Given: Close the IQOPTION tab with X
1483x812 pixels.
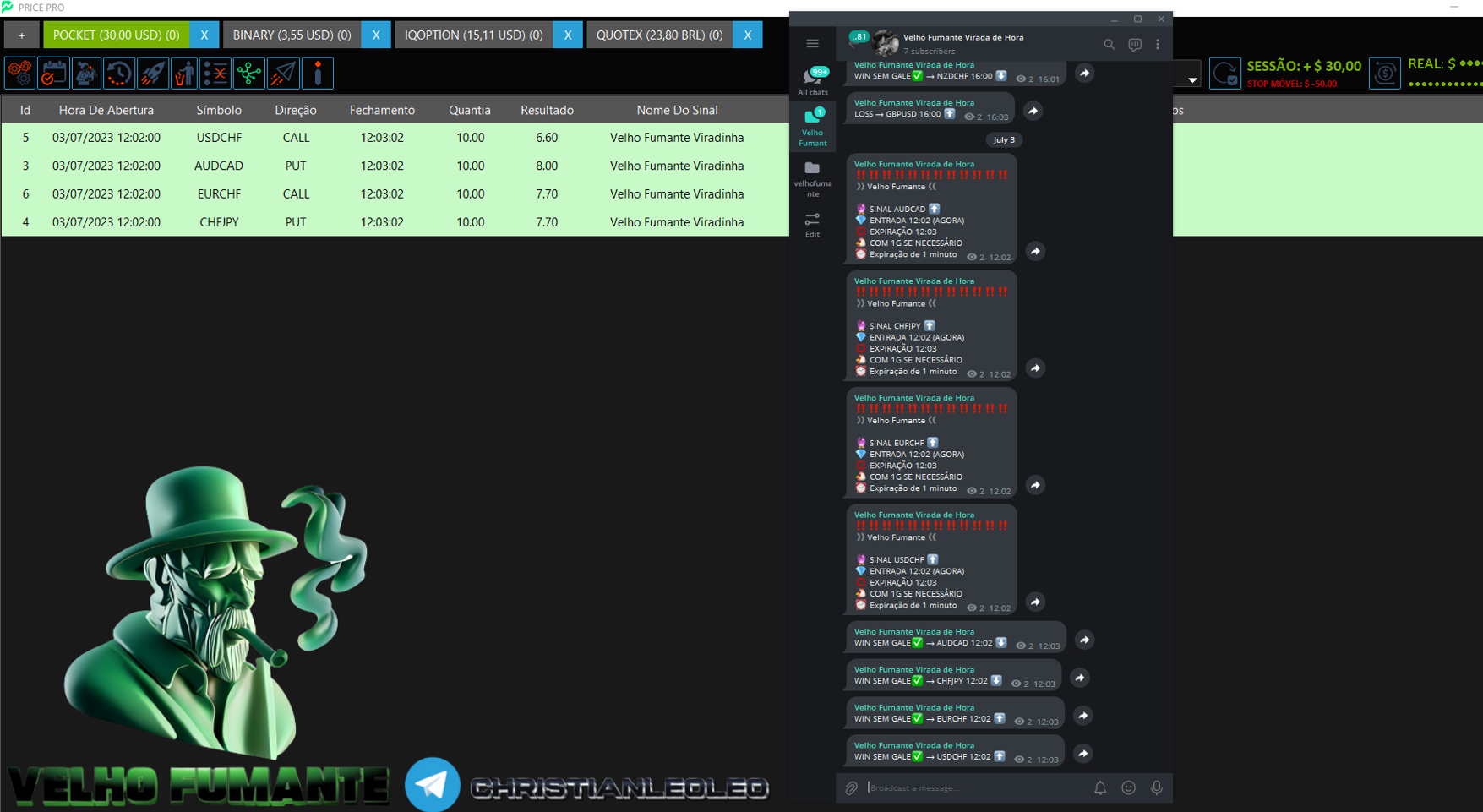Looking at the screenshot, I should click(x=568, y=35).
